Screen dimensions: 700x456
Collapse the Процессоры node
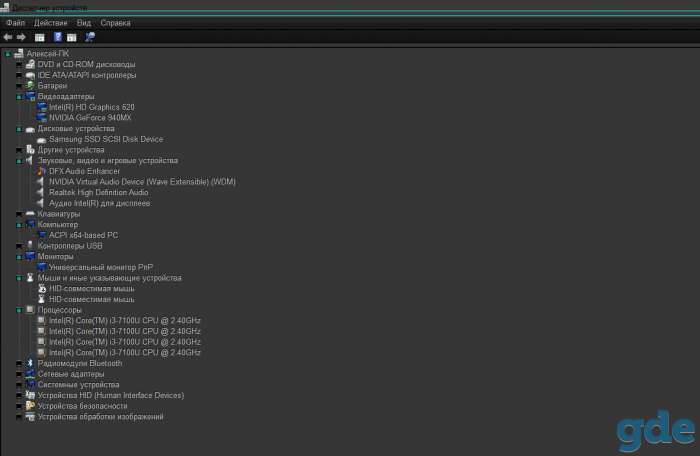[x=19, y=310]
